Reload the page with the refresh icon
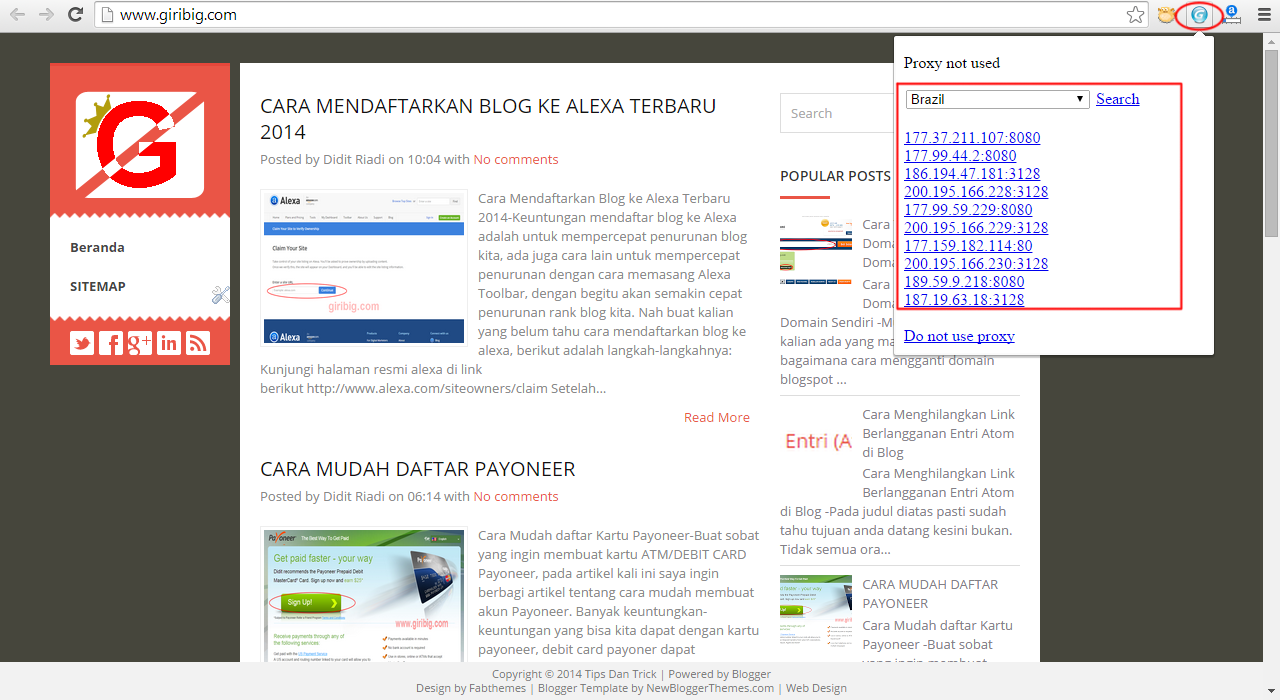 pyautogui.click(x=75, y=15)
